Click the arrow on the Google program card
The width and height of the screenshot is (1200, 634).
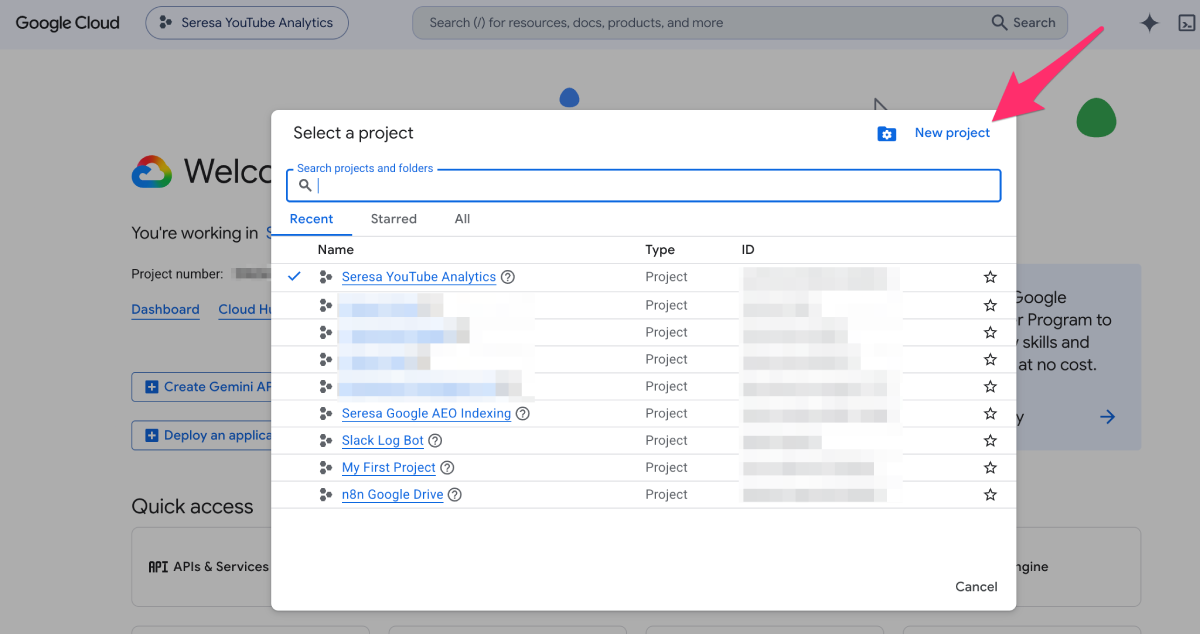[x=1107, y=417]
